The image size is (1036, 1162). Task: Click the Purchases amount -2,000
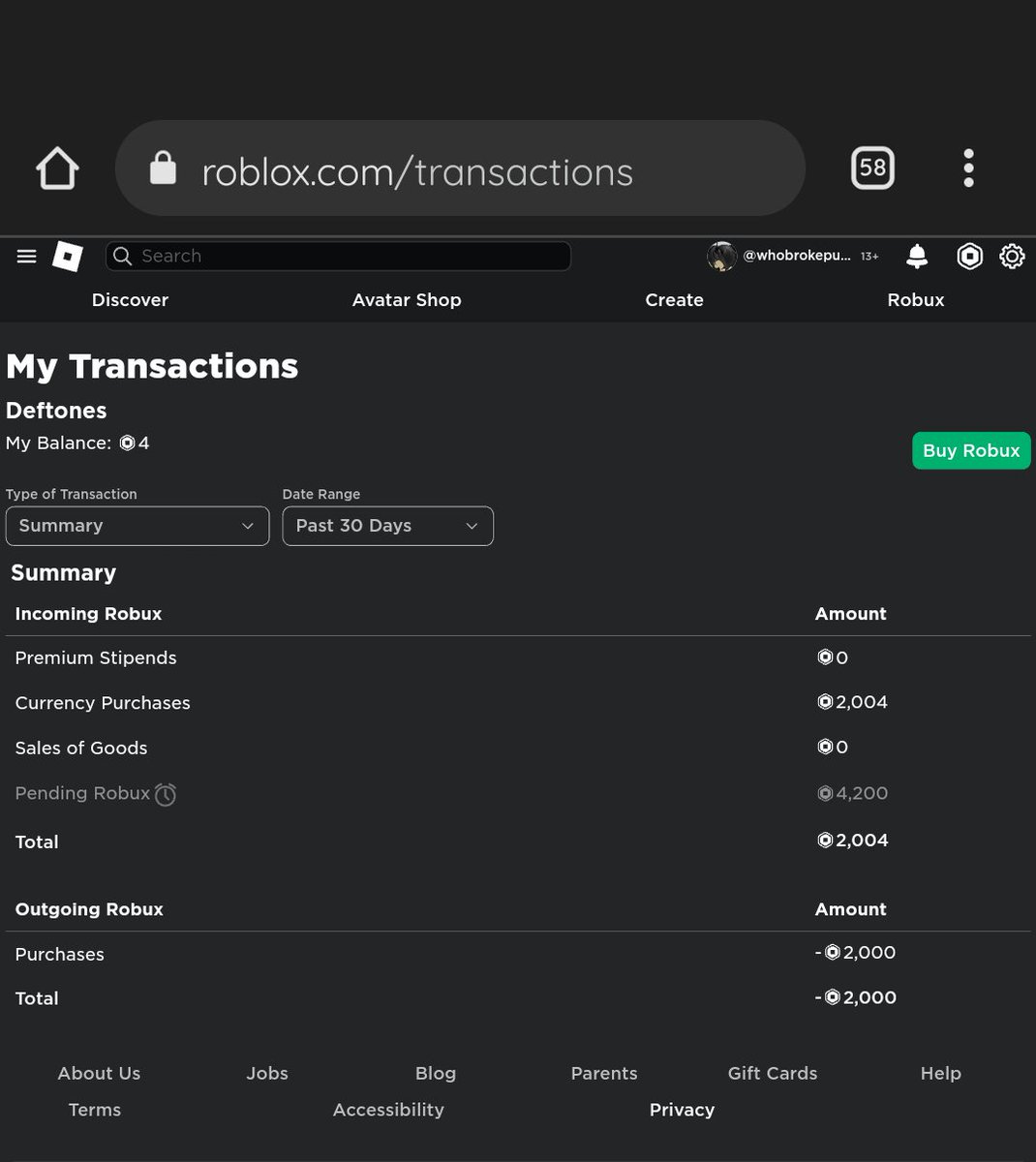point(856,953)
